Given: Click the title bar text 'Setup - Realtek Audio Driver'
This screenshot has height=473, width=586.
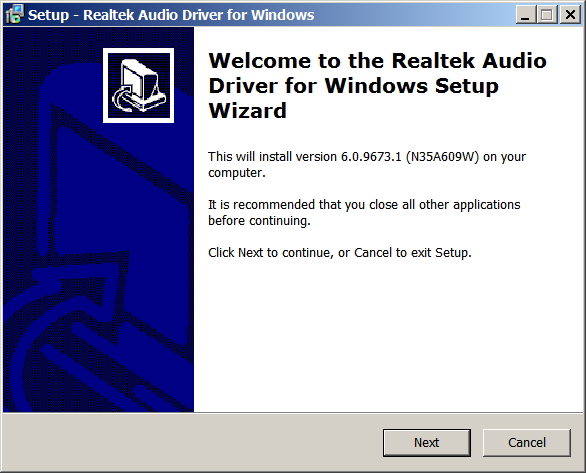Looking at the screenshot, I should [140, 15].
